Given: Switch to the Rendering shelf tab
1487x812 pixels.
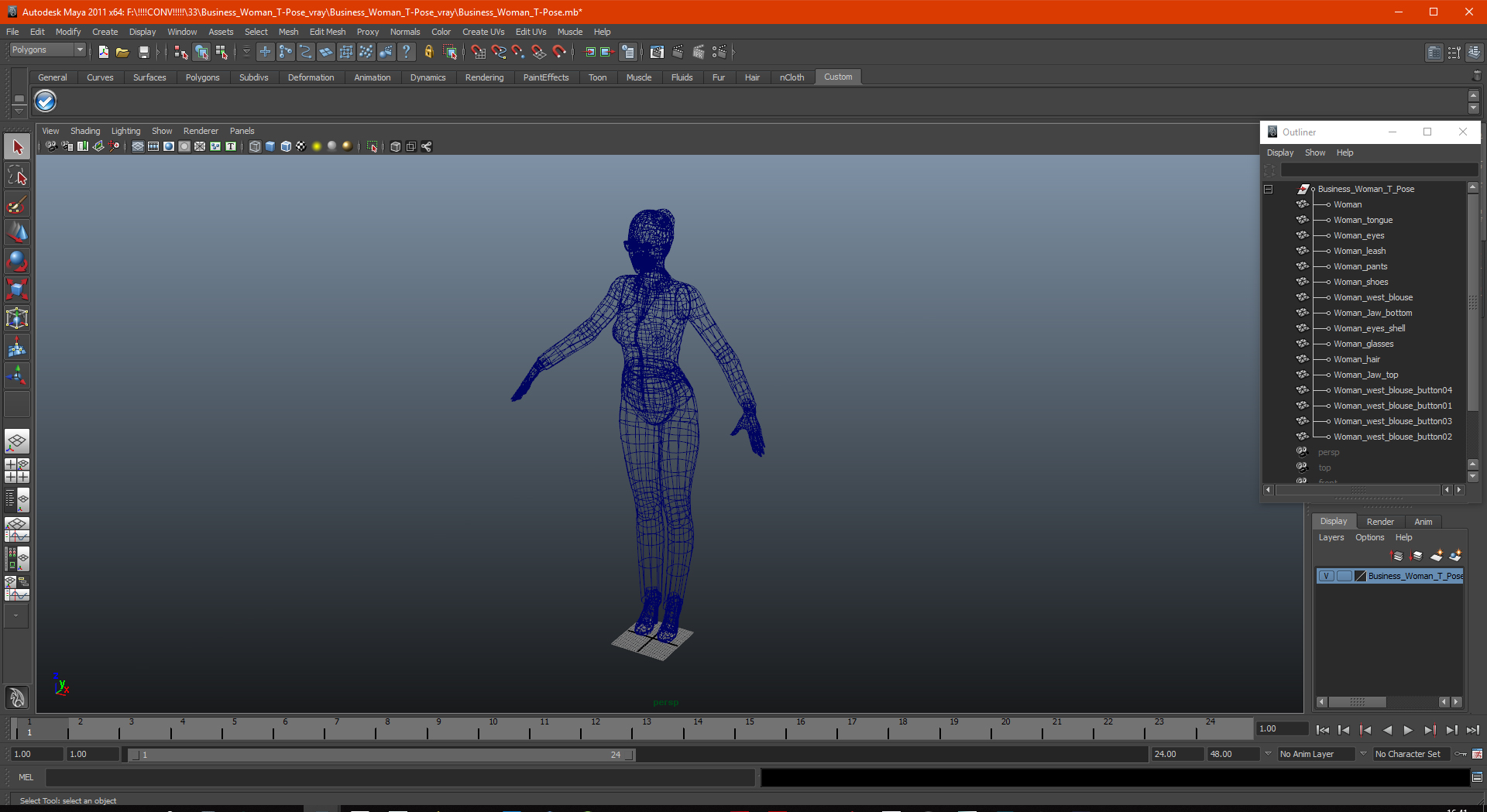Looking at the screenshot, I should (484, 77).
